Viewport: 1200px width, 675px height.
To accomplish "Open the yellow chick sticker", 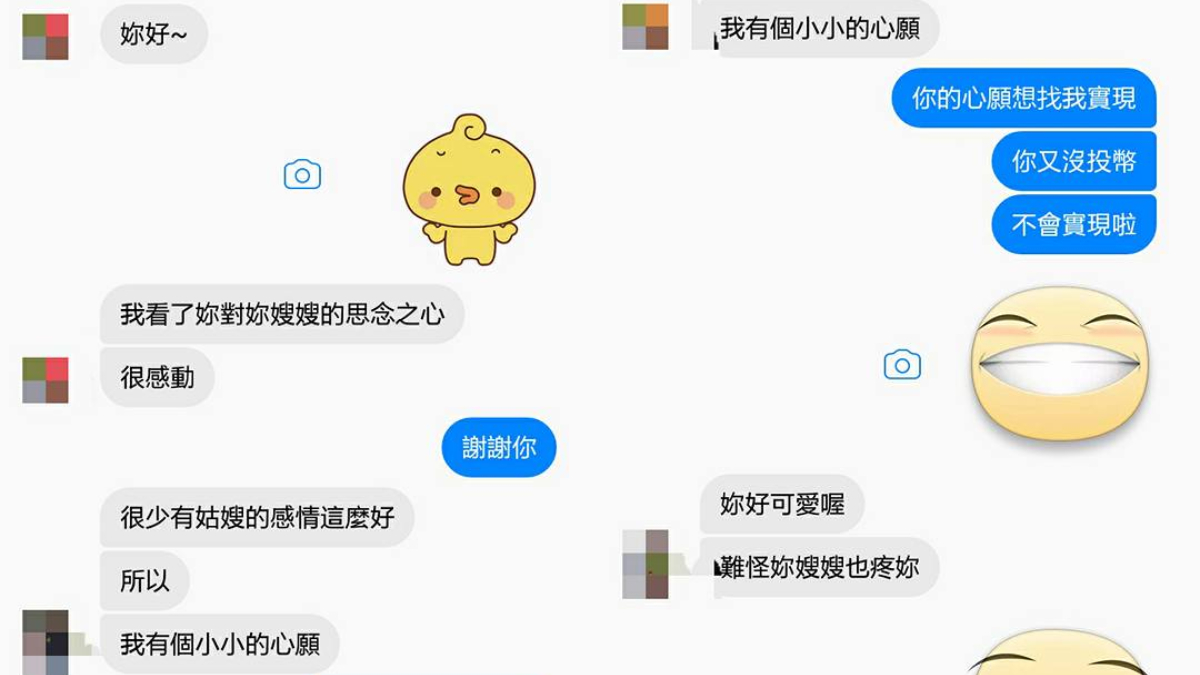I will [x=469, y=189].
